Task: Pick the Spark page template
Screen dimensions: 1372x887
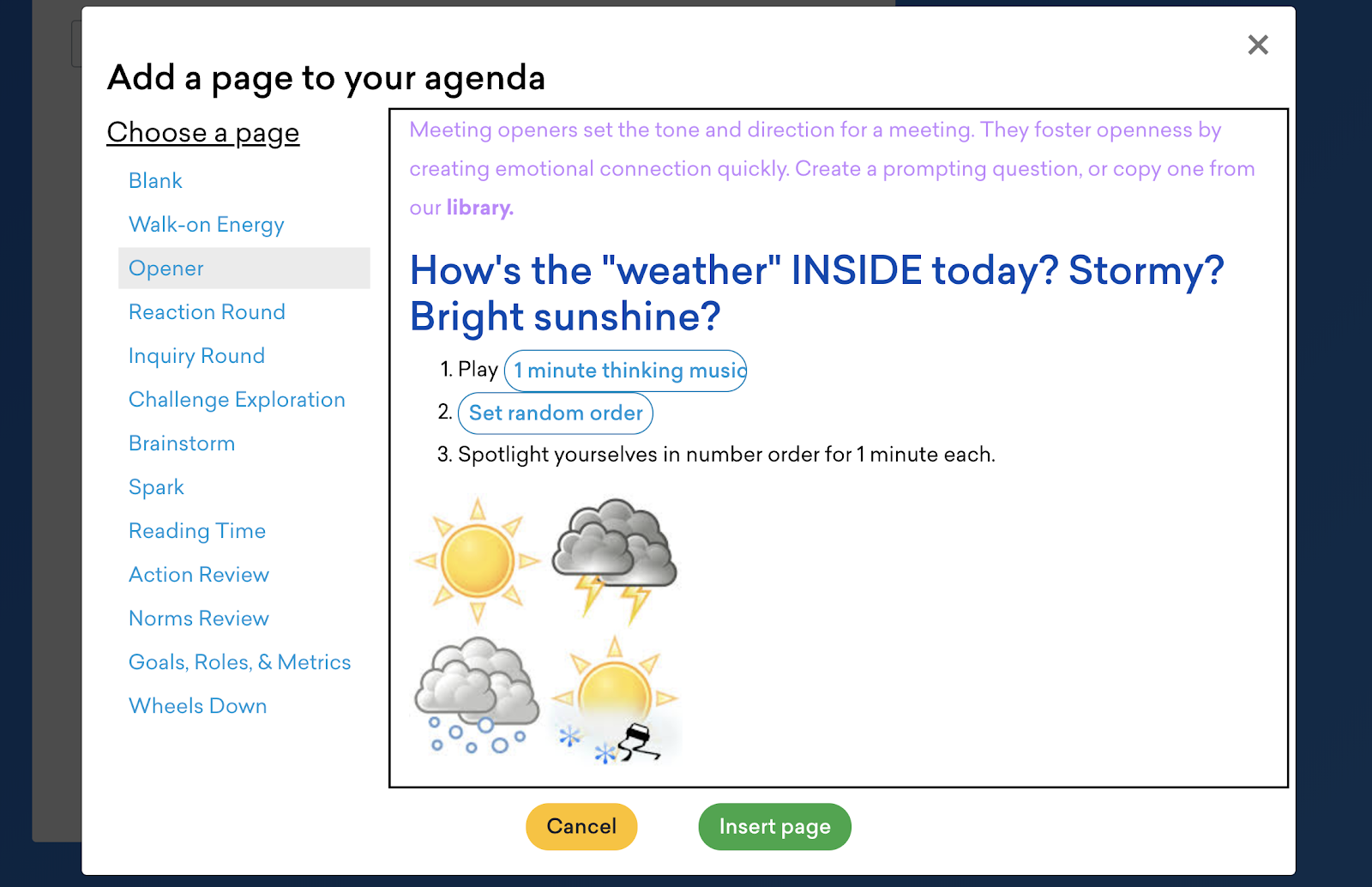Action: tap(156, 487)
